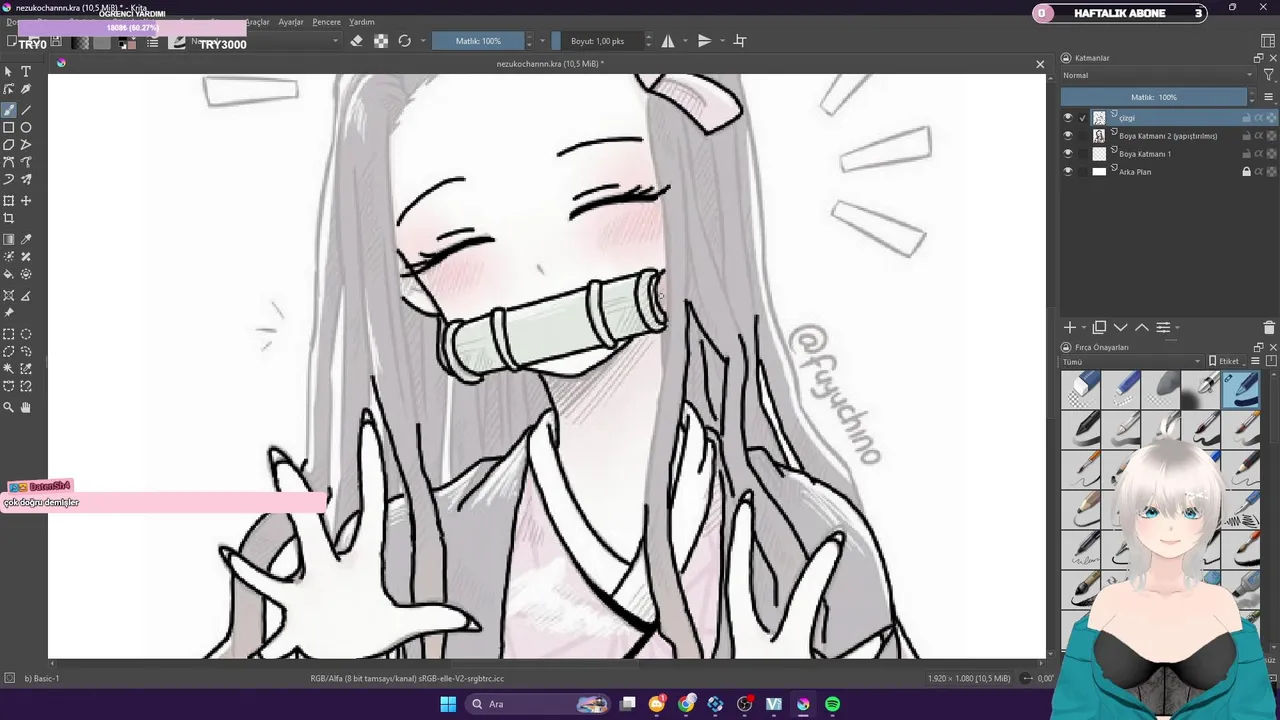The width and height of the screenshot is (1280, 720).
Task: Open the Ayarlar menu
Action: (x=291, y=22)
